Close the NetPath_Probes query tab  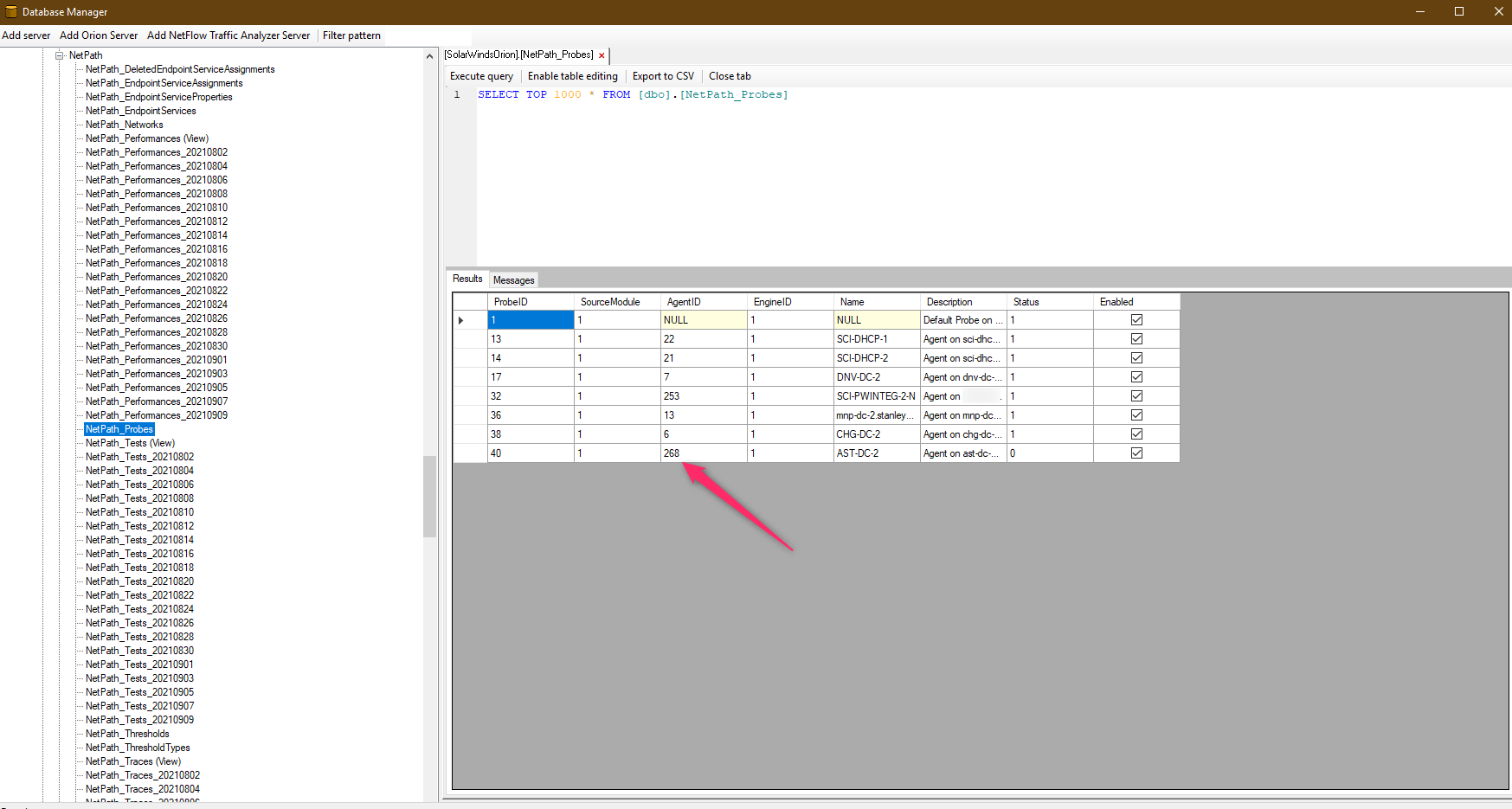click(x=602, y=55)
